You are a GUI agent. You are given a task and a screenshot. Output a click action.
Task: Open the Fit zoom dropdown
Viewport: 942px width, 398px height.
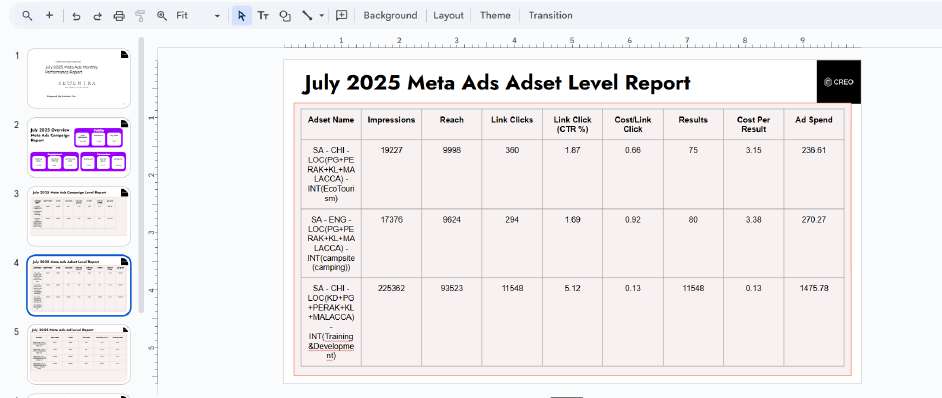point(198,16)
